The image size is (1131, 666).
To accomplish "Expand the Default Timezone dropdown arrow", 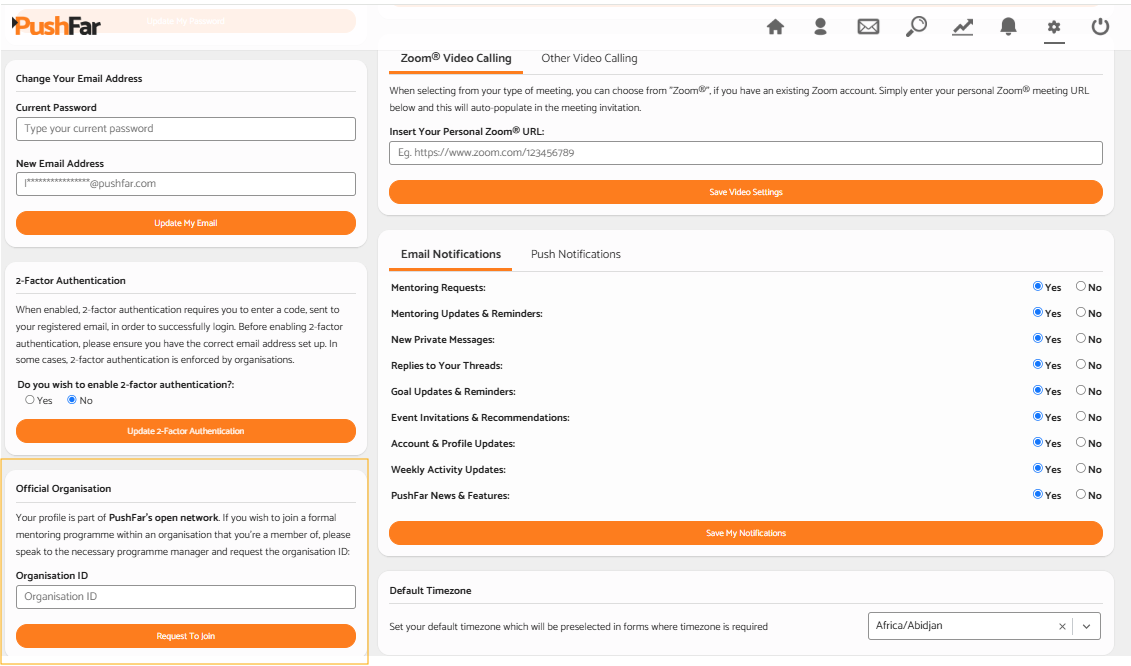I will 1086,626.
